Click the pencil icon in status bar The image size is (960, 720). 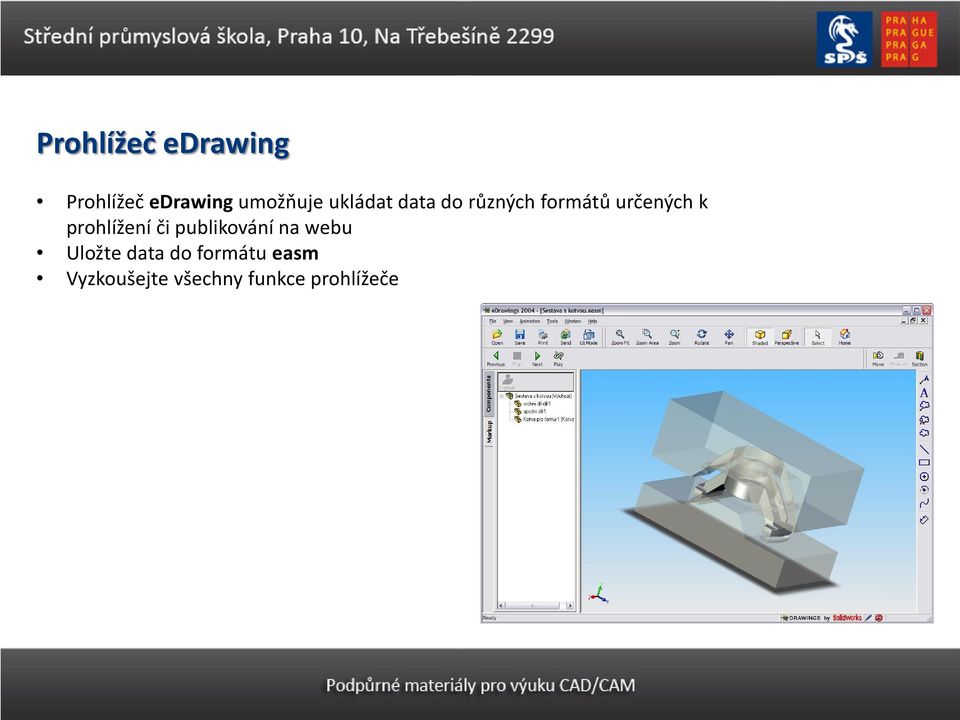click(x=868, y=618)
